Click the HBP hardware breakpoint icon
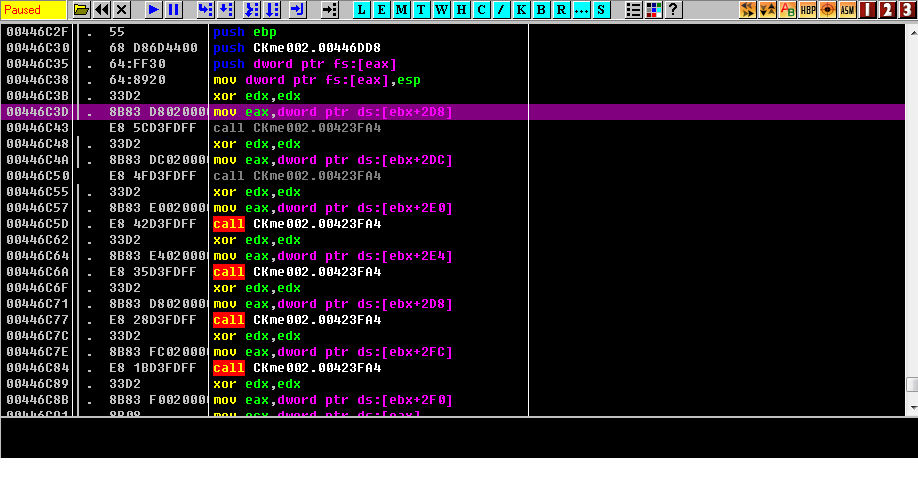Image resolution: width=918 pixels, height=480 pixels. 807,9
